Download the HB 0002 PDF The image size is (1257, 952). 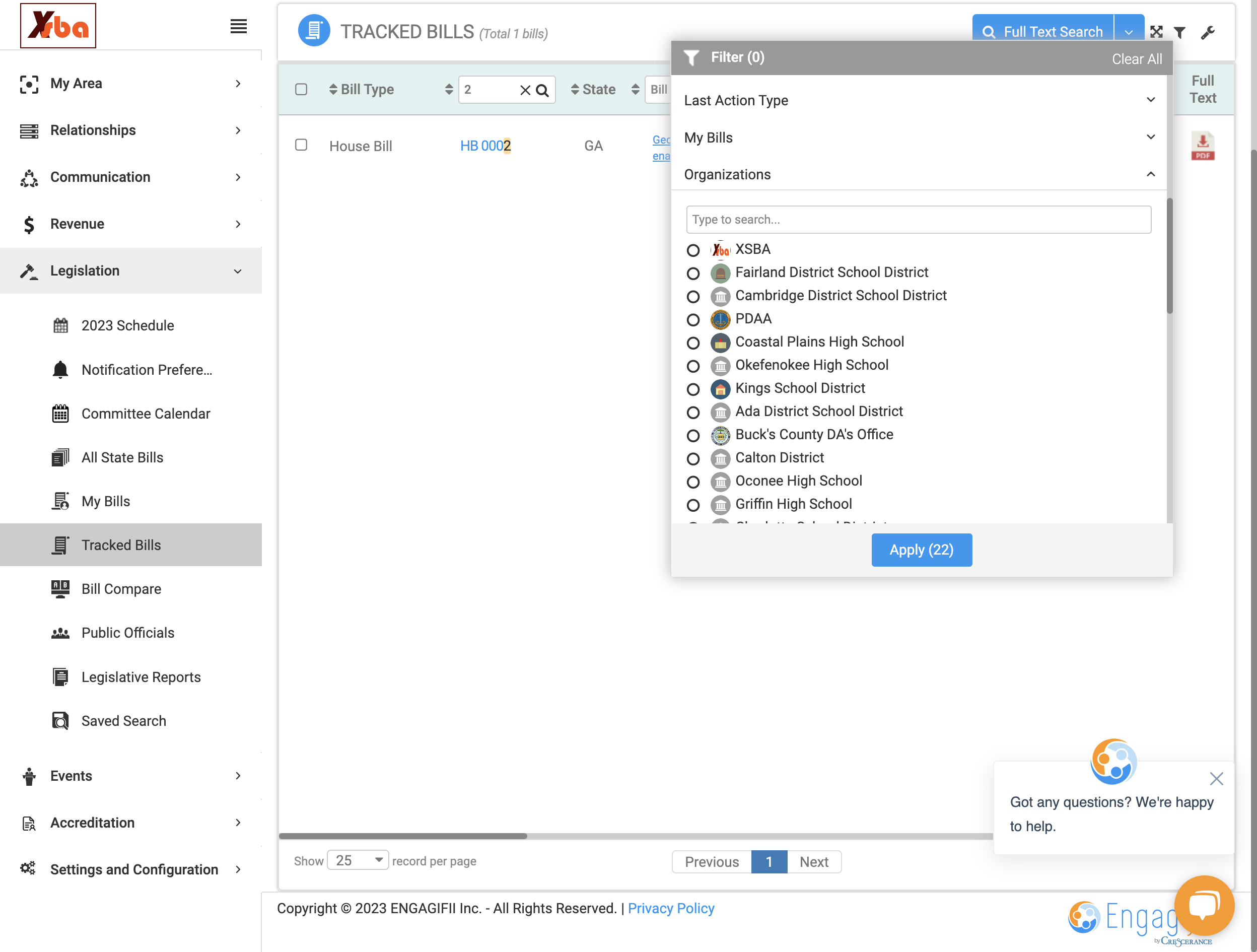[x=1203, y=146]
